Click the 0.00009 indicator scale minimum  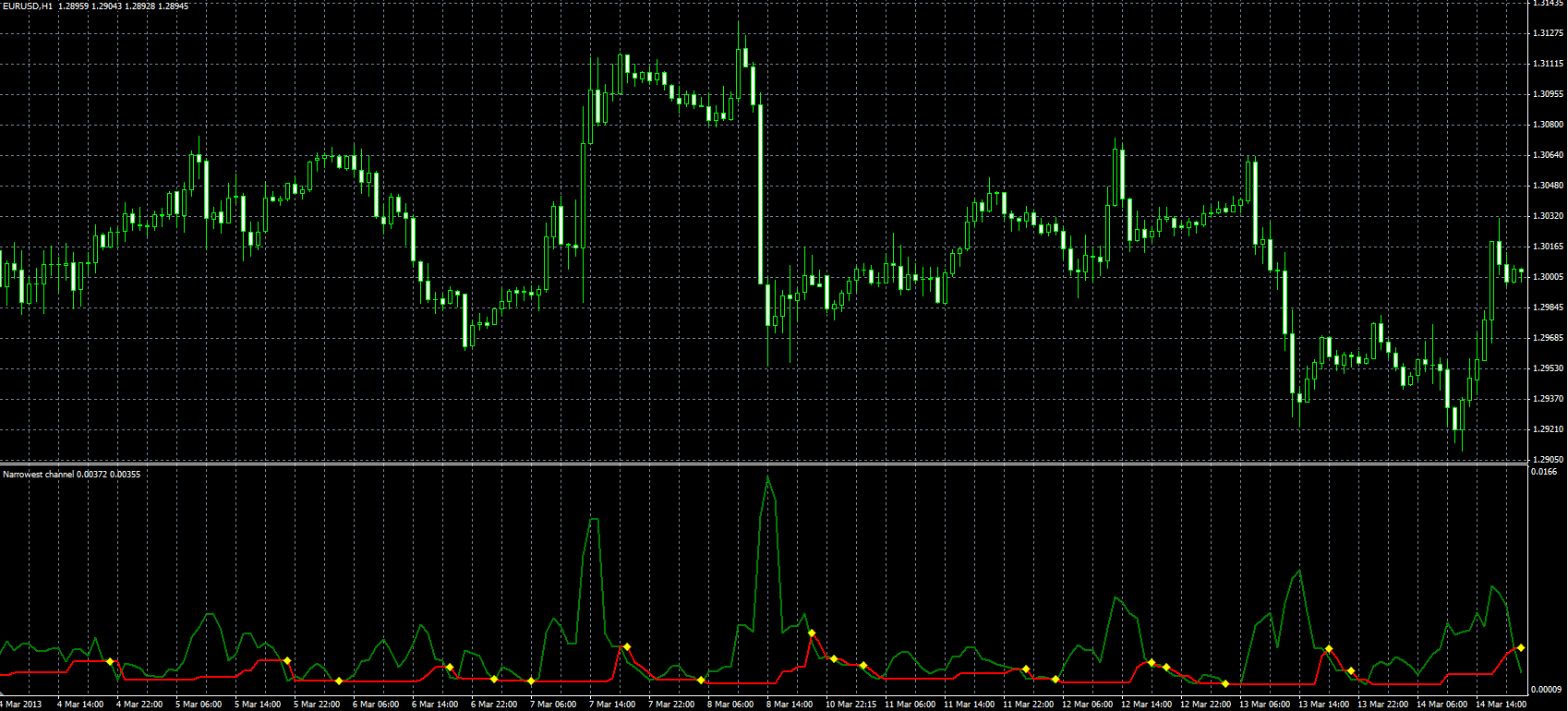pyautogui.click(x=1547, y=689)
